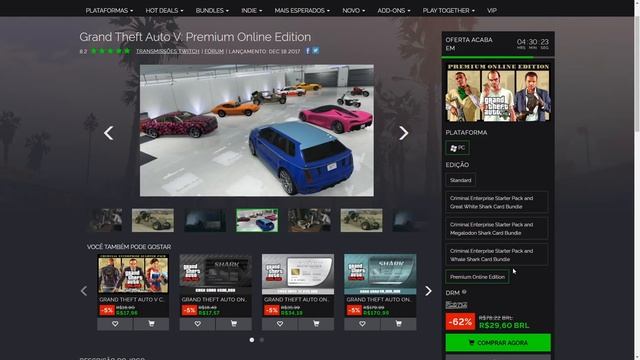Select Megalodon Shark Card Bundle edition
640x360 pixels.
coord(497,229)
